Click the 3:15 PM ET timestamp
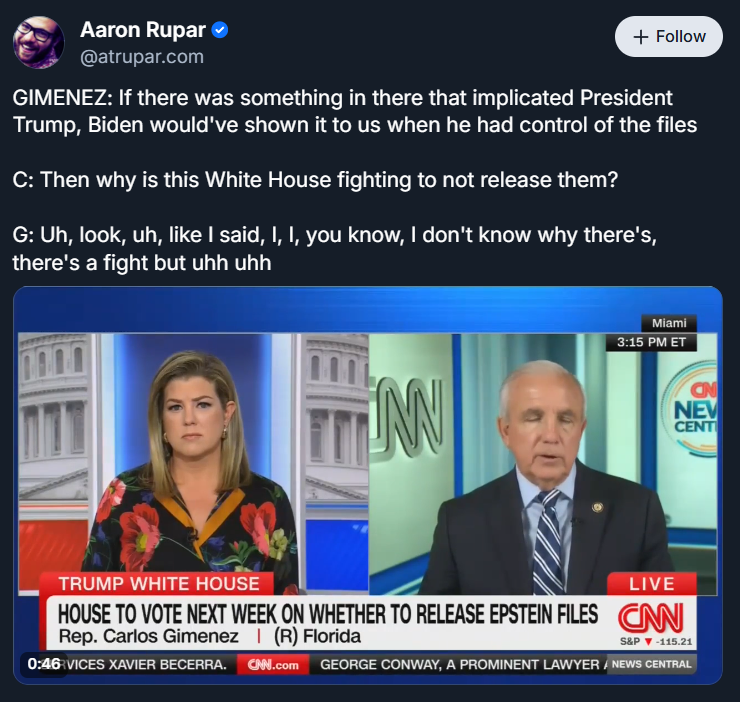This screenshot has height=702, width=740. pyautogui.click(x=651, y=342)
